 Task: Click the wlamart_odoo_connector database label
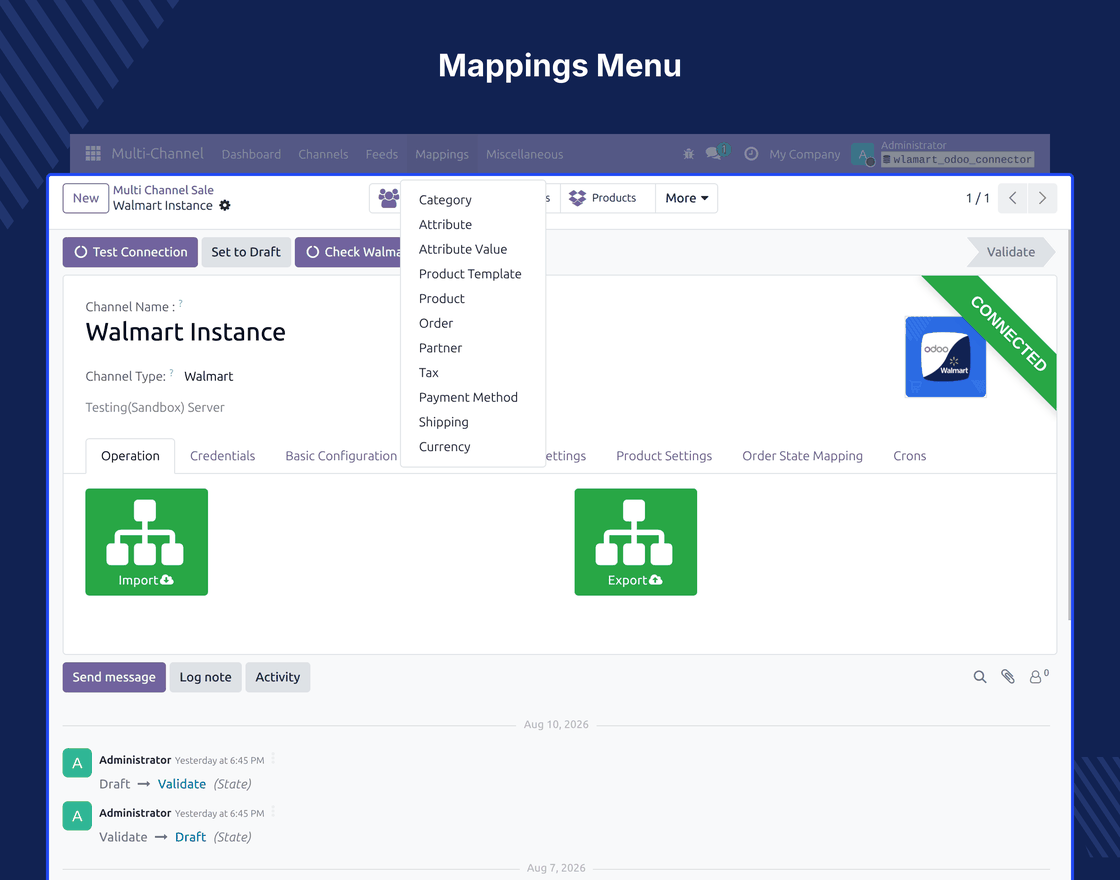click(958, 159)
